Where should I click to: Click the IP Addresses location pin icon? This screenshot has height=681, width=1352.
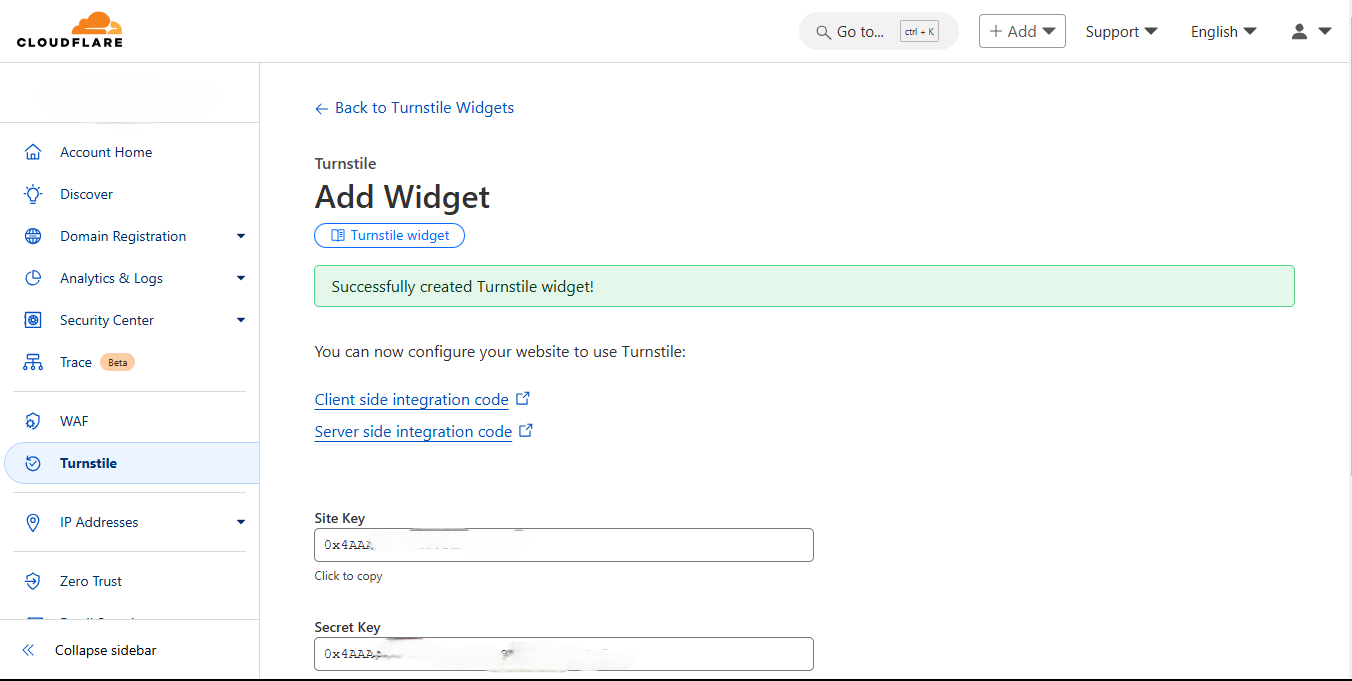tap(32, 522)
